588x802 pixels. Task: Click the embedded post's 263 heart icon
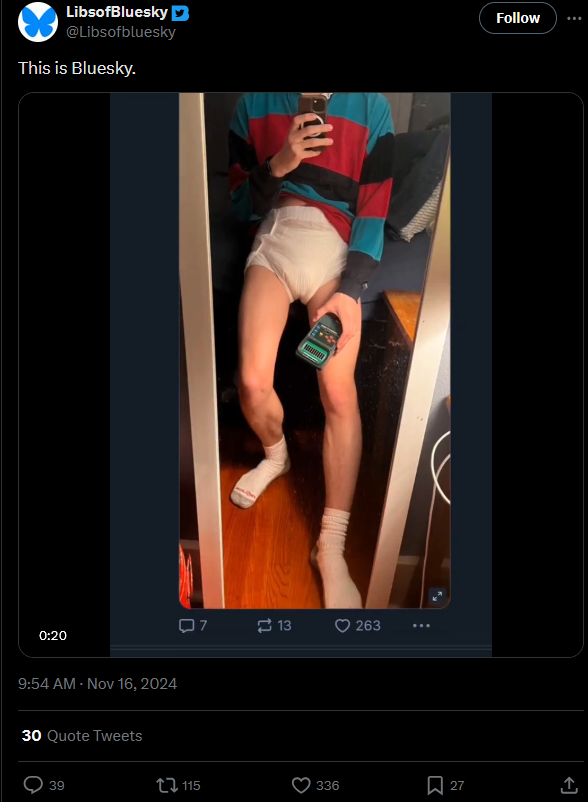[x=342, y=626]
